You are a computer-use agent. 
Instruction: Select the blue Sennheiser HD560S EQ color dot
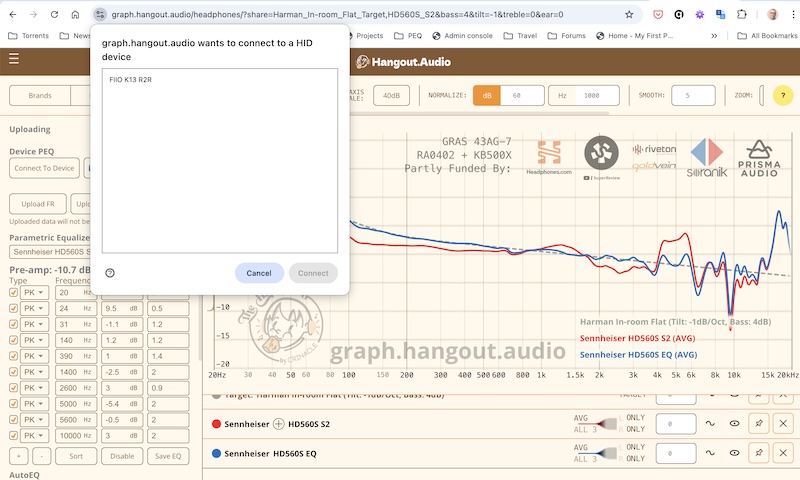click(x=216, y=453)
